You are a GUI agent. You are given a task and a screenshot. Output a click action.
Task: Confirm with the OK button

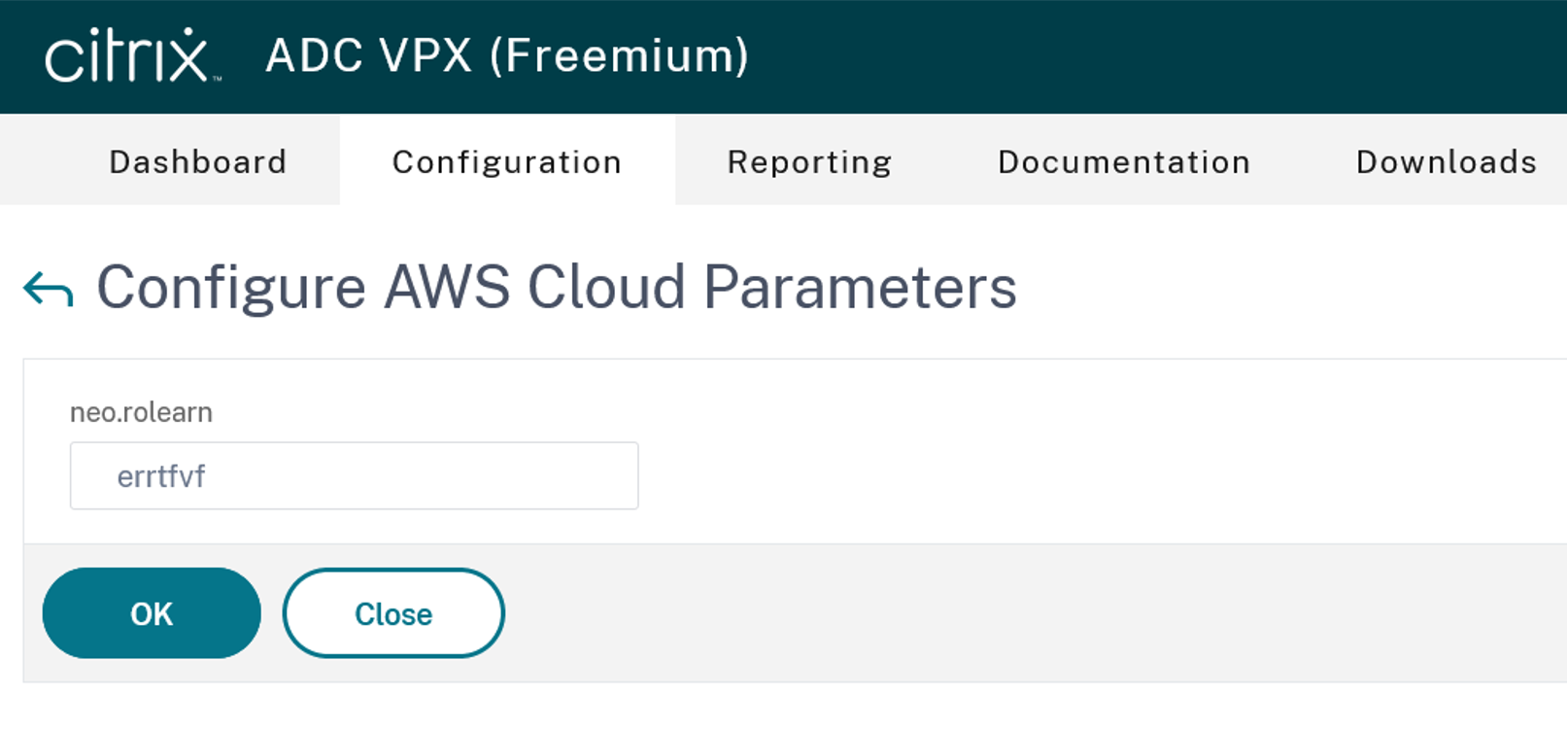pyautogui.click(x=152, y=613)
